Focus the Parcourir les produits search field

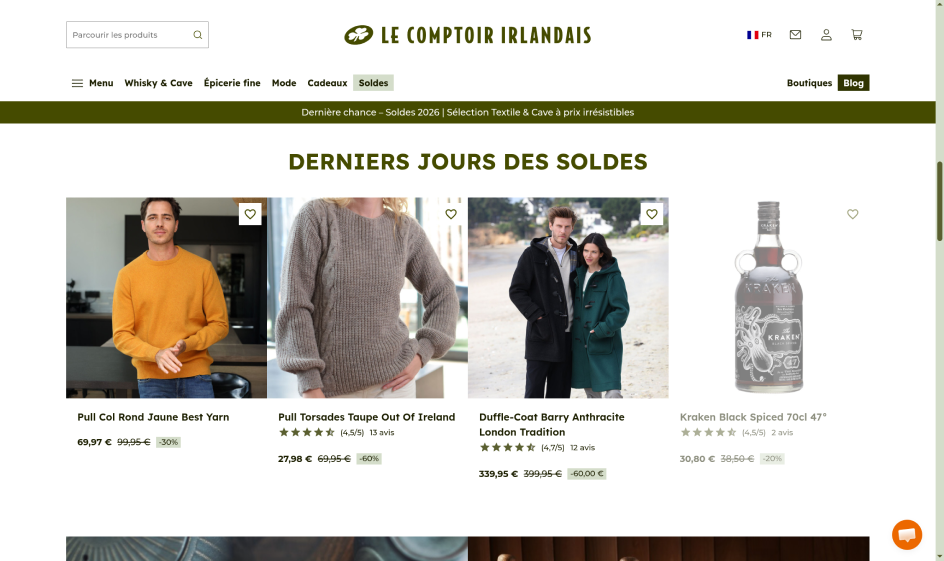[x=137, y=35]
